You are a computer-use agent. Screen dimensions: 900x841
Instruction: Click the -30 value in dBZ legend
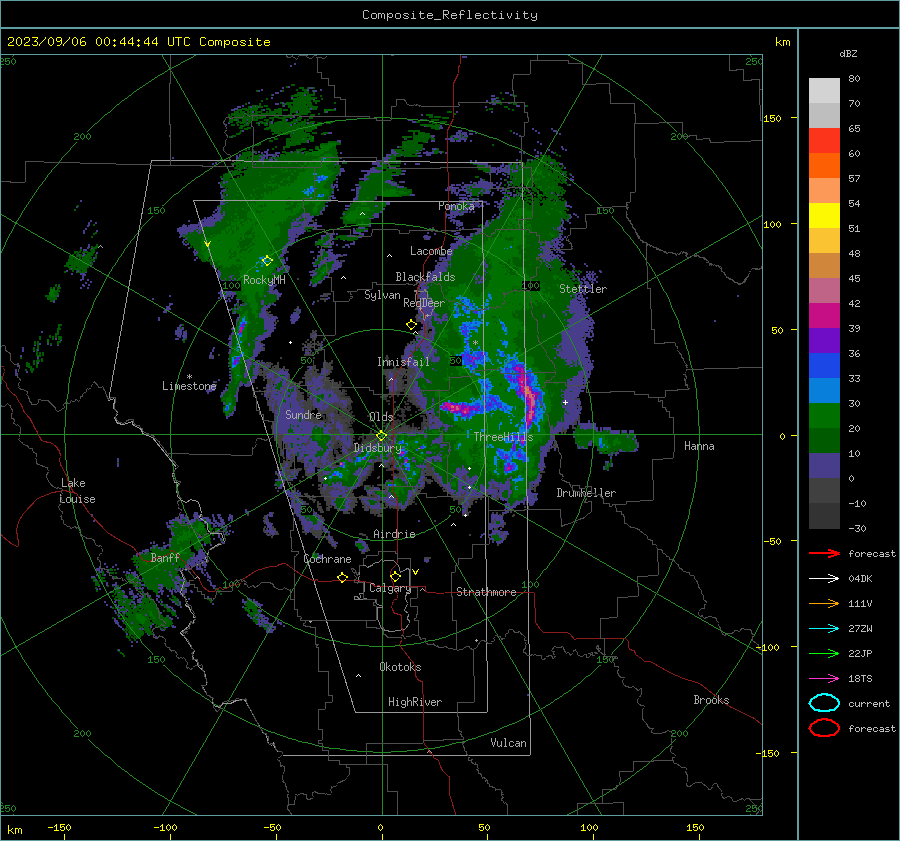(x=857, y=528)
